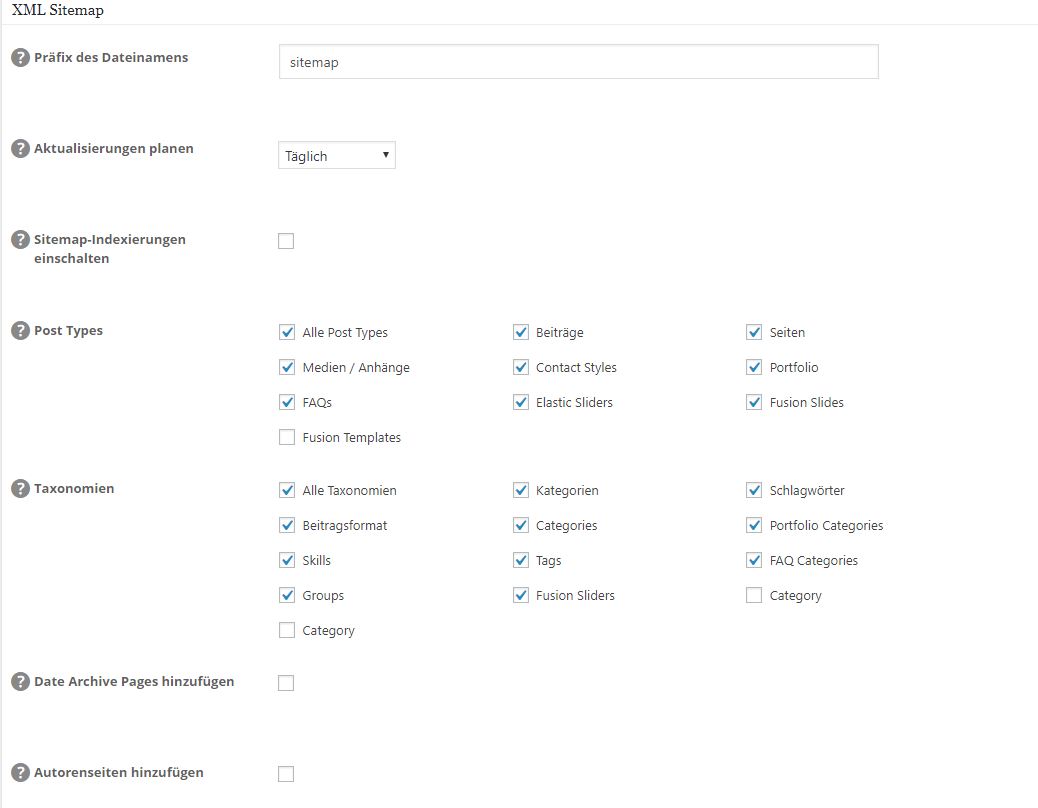This screenshot has height=808, width=1038.
Task: Uncheck the FAQ Categories checkbox
Action: [x=754, y=560]
